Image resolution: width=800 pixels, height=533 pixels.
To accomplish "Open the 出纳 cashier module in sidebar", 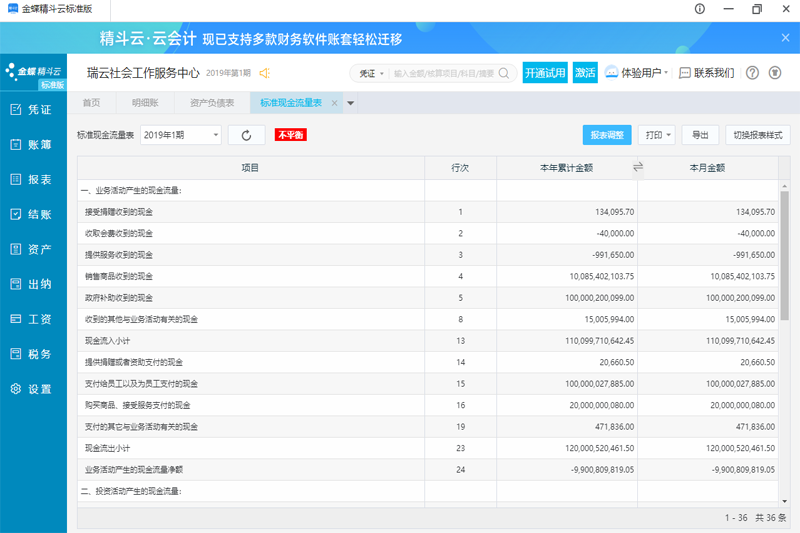I will (33, 284).
